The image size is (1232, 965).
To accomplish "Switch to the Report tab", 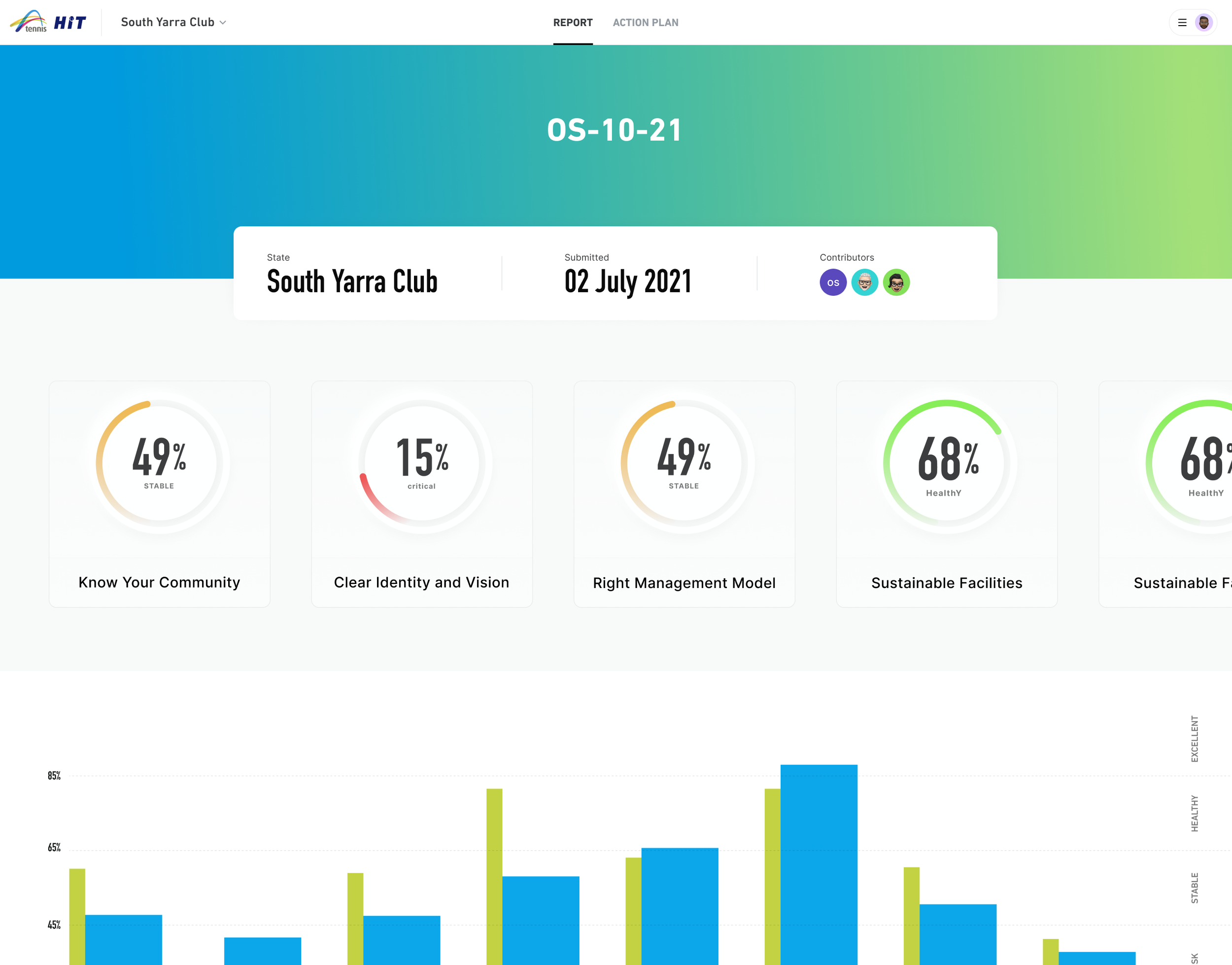I will click(572, 23).
